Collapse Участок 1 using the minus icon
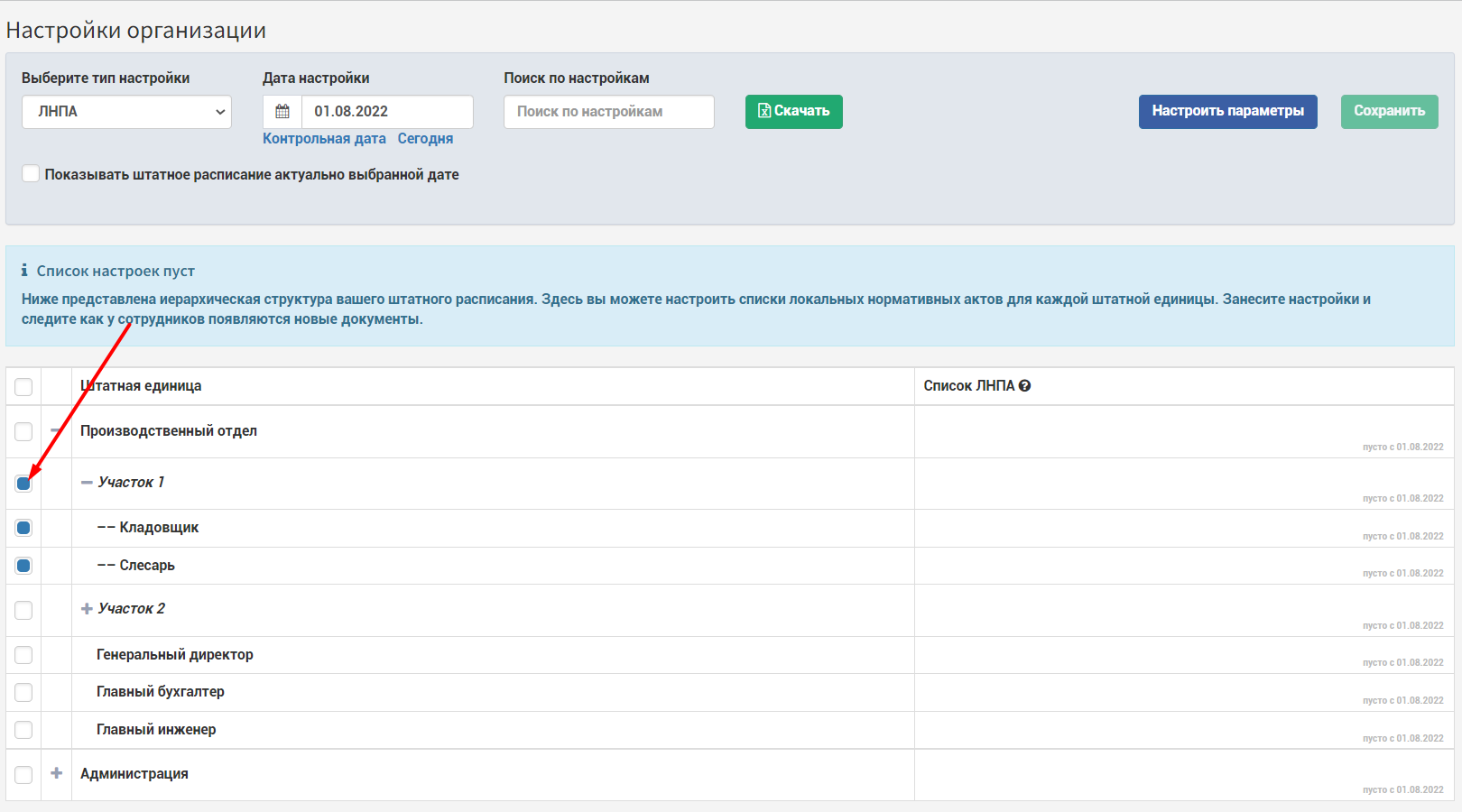1462x812 pixels. click(87, 483)
